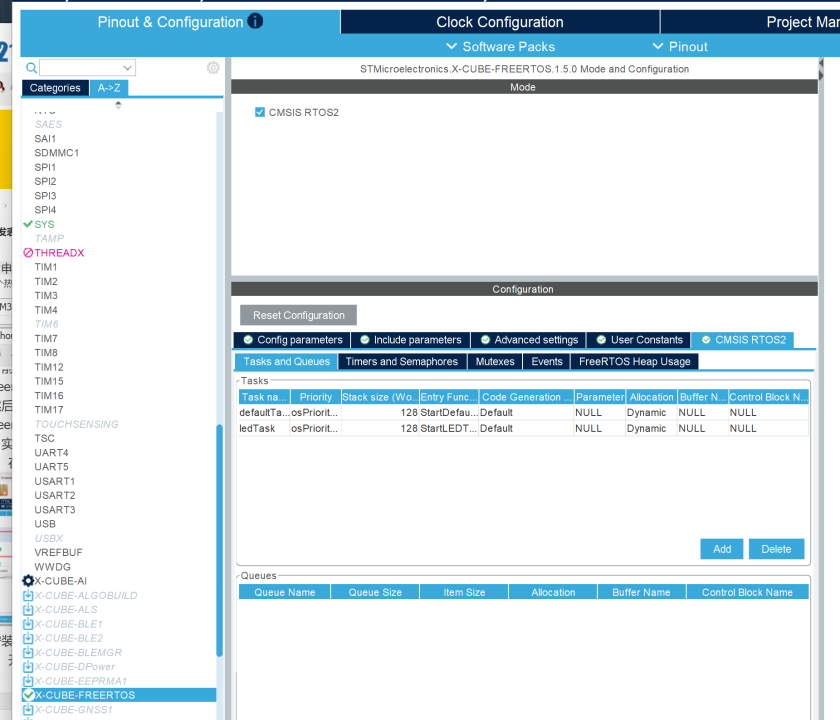Click the info icon beside Pinout & Configuration

[x=256, y=21]
